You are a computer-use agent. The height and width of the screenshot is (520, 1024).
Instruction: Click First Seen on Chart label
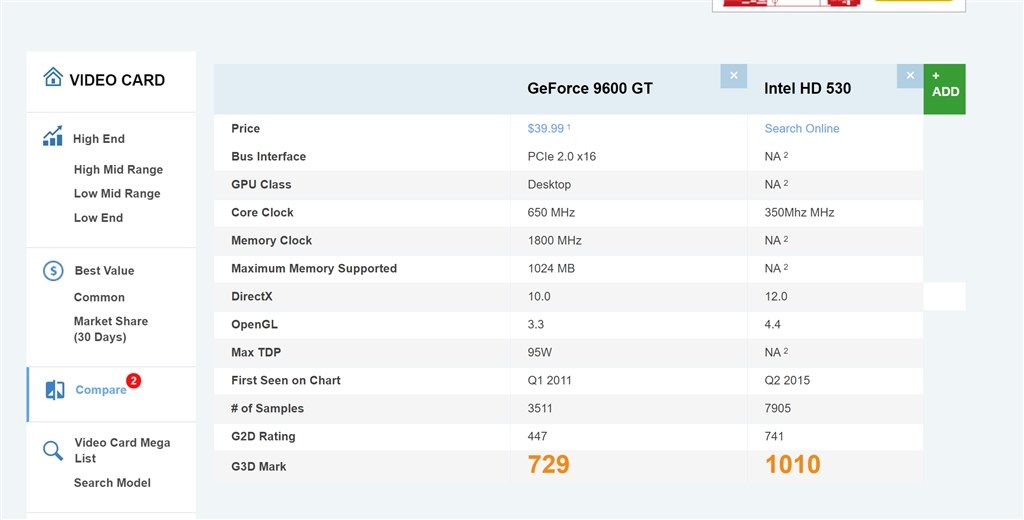pos(286,381)
